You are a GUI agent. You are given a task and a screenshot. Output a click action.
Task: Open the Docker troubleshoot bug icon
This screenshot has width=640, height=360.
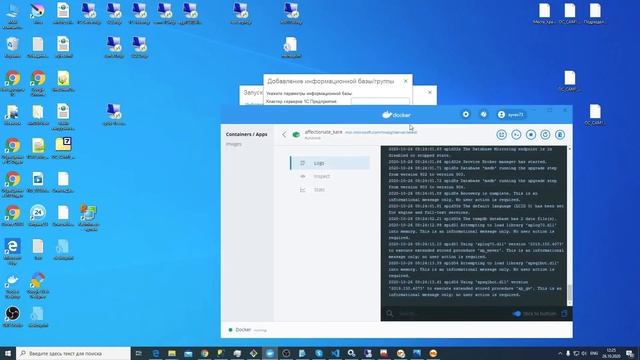(484, 115)
